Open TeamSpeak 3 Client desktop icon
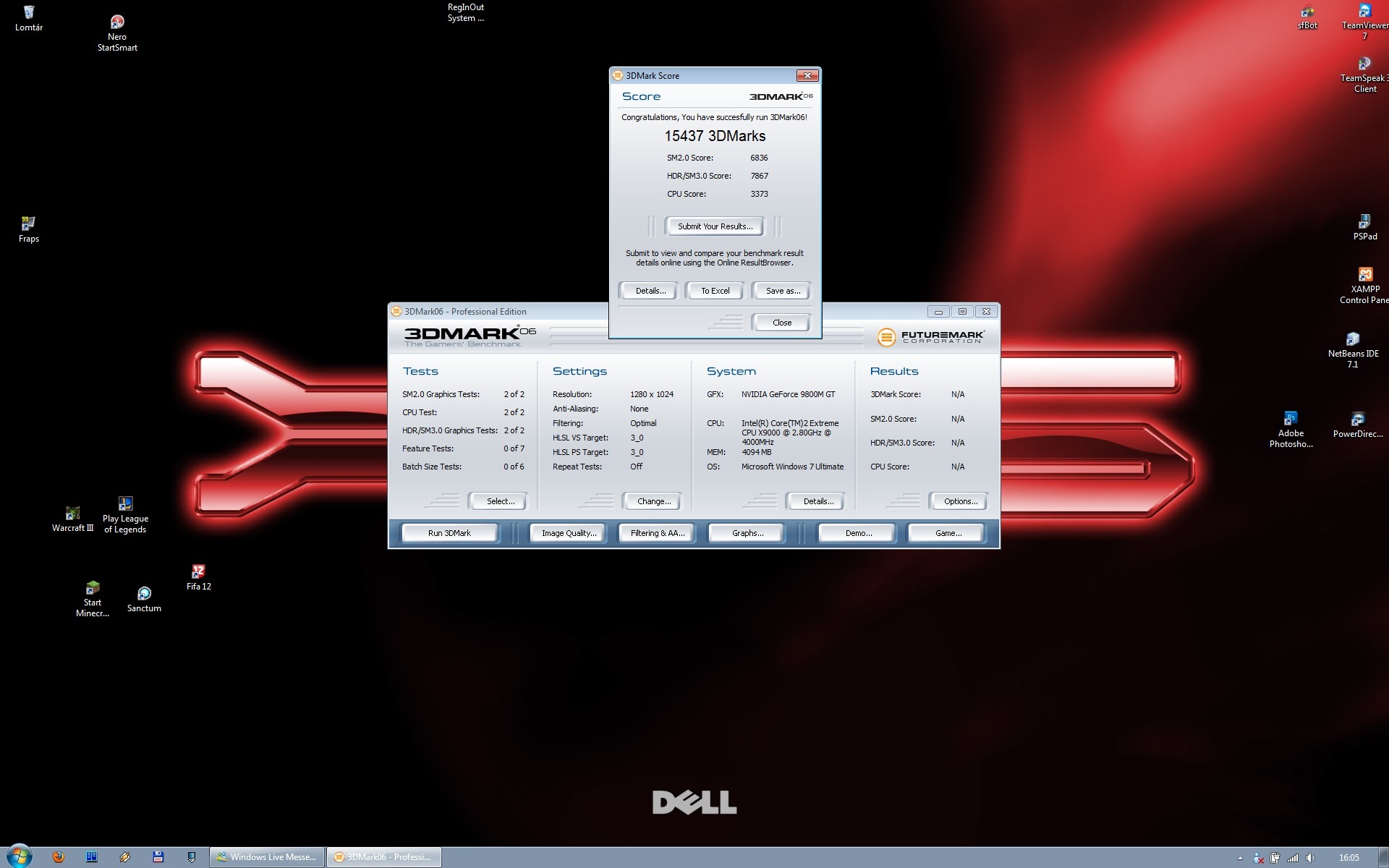1389x868 pixels. pos(1364,75)
